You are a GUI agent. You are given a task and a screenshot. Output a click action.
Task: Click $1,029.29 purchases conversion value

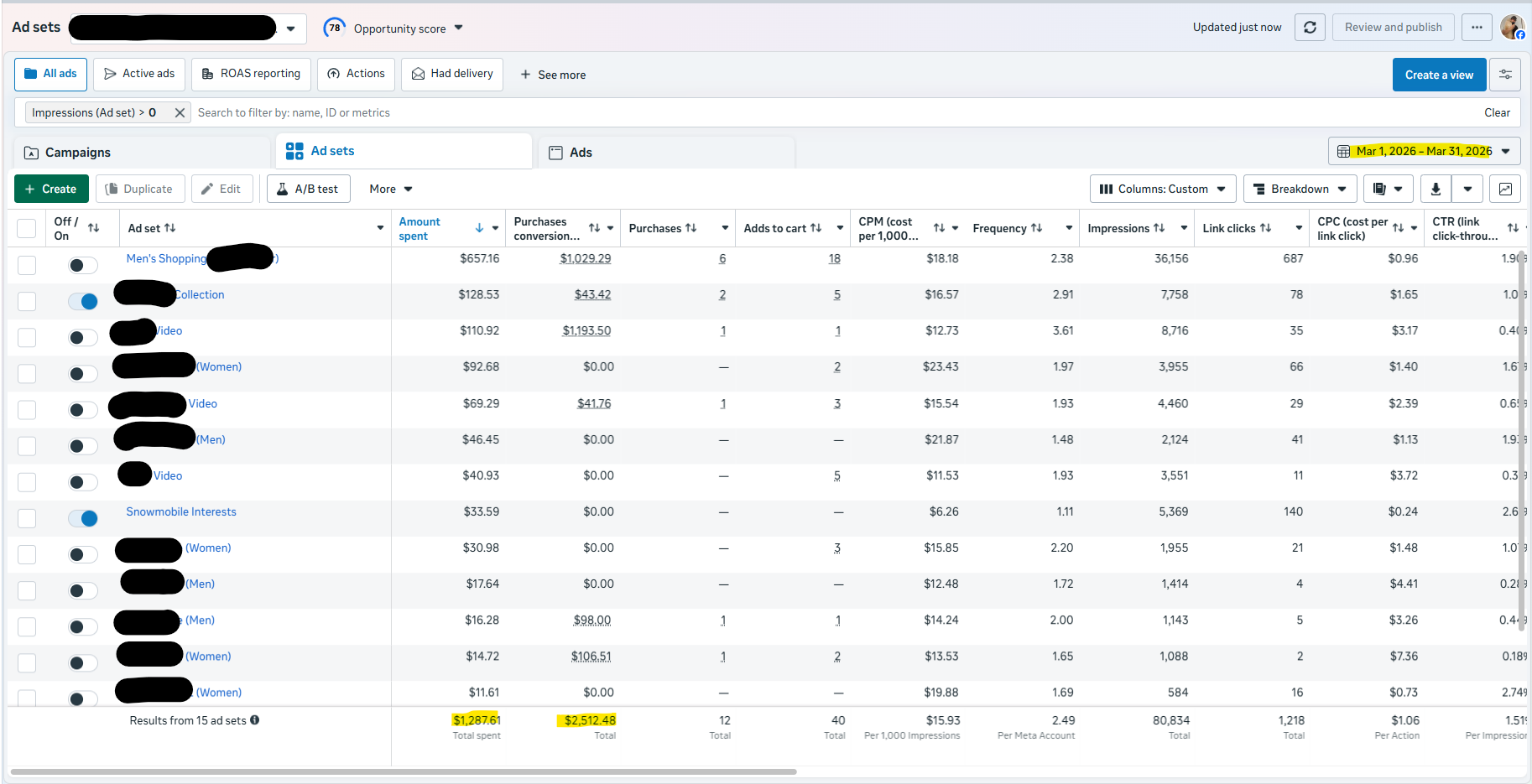pos(586,258)
